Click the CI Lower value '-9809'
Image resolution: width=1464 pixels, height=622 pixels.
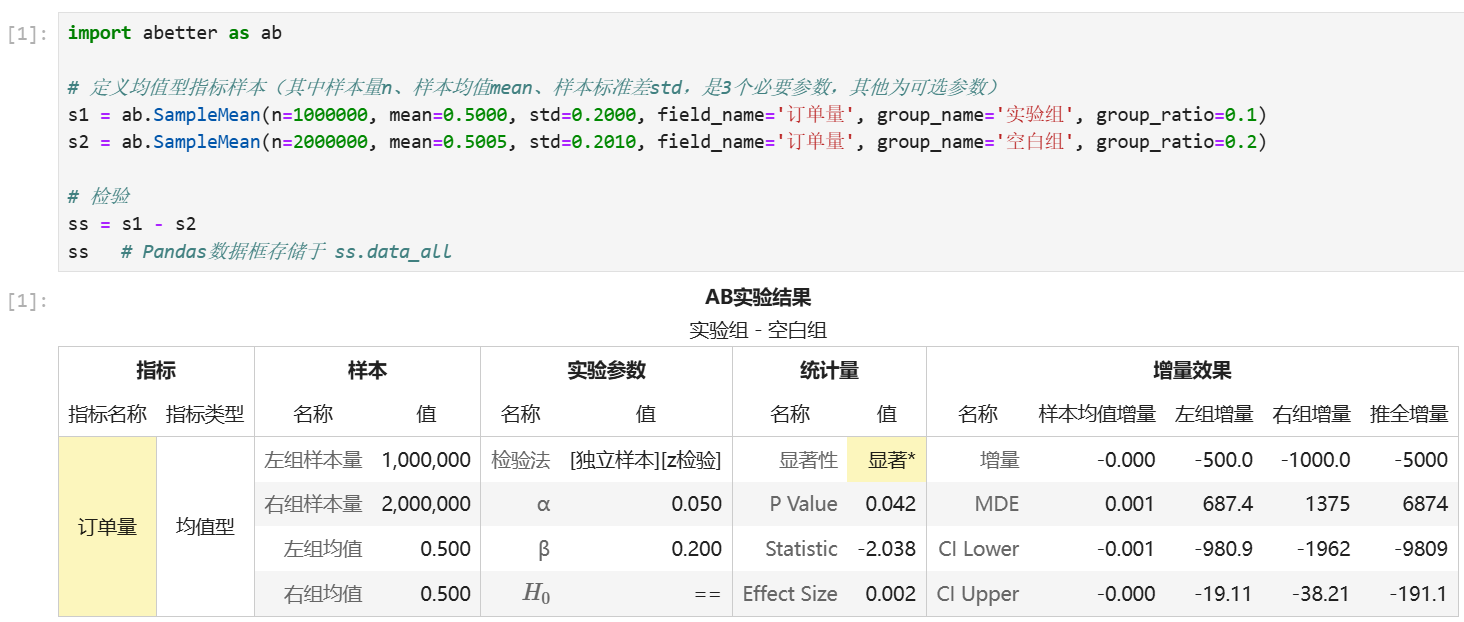click(1423, 549)
